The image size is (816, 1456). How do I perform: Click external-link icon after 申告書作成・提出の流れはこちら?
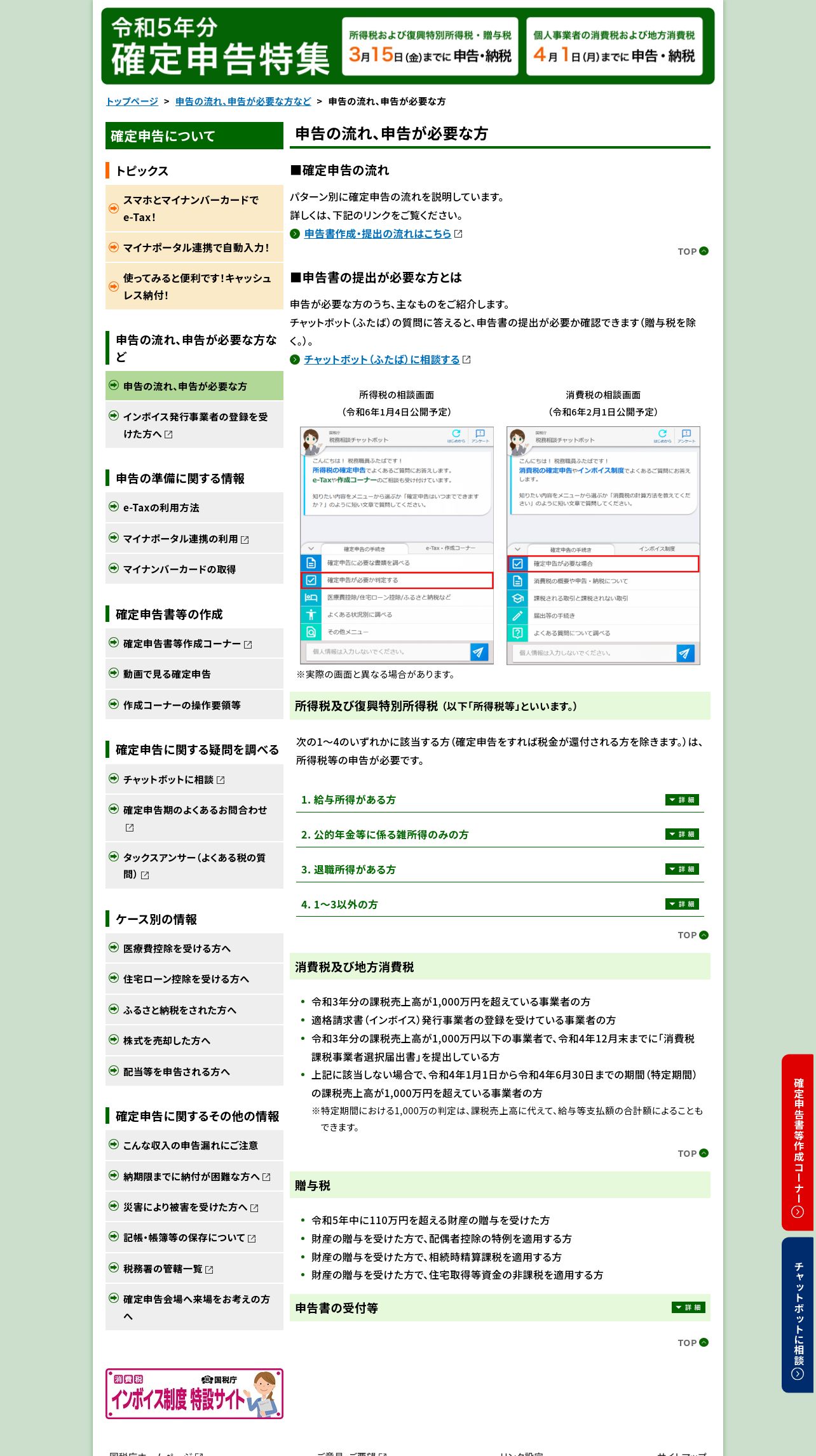tap(458, 234)
